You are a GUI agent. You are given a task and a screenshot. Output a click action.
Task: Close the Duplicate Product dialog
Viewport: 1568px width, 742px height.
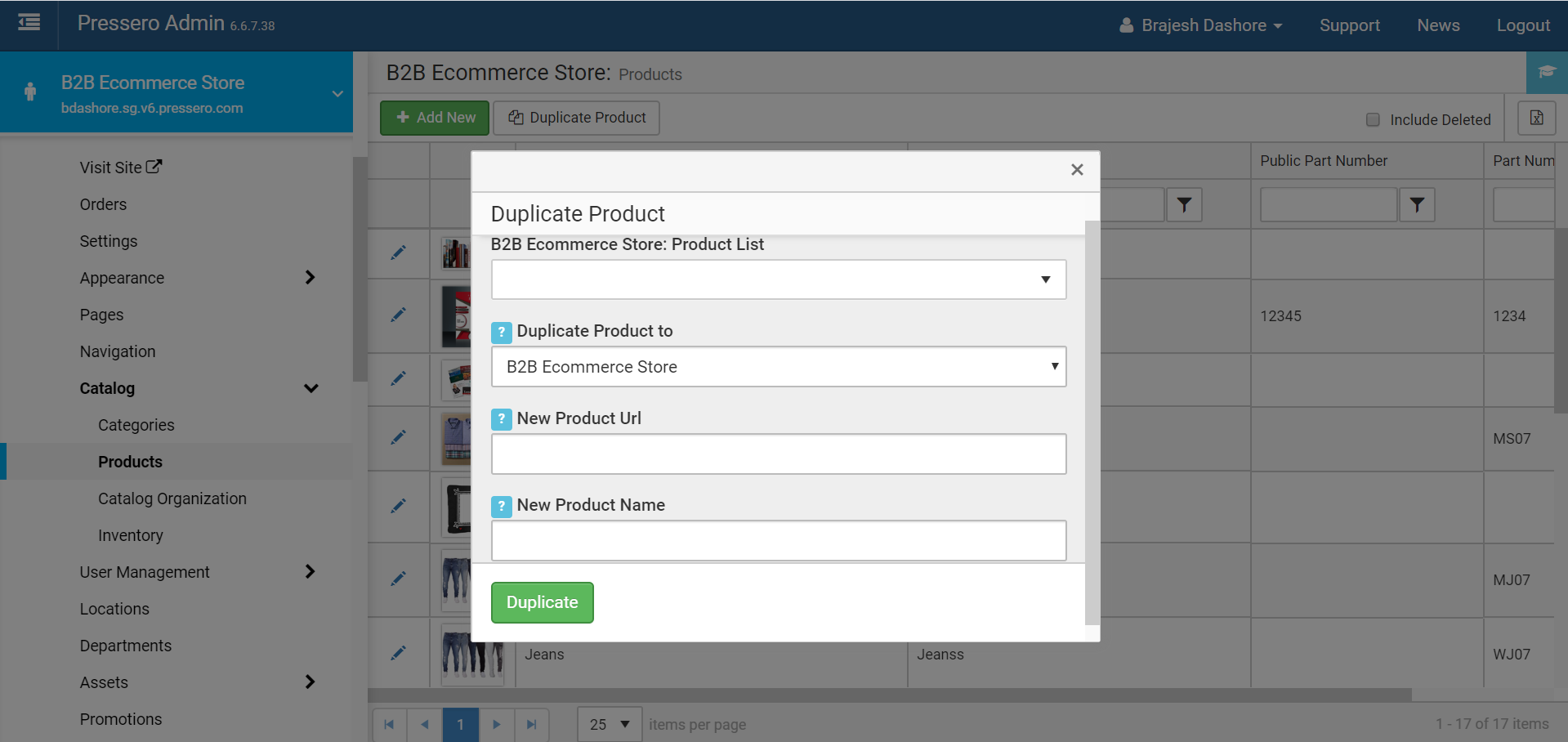[x=1077, y=169]
